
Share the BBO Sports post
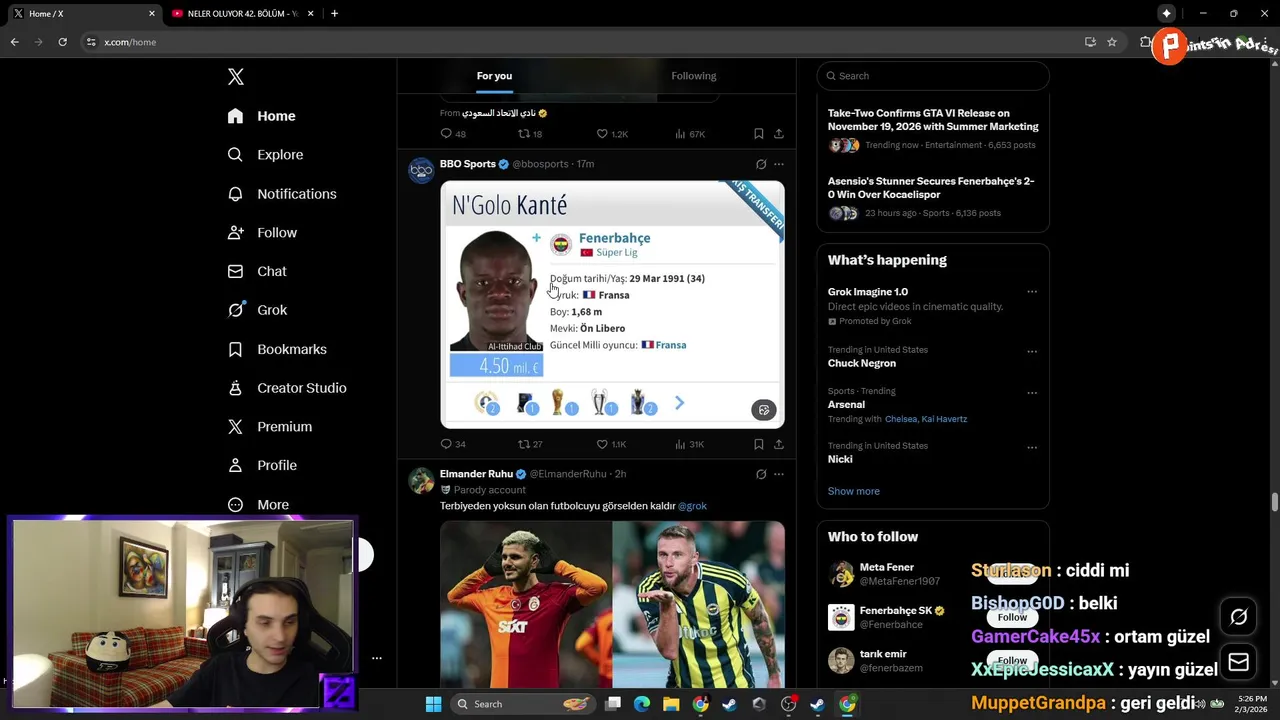coord(779,444)
